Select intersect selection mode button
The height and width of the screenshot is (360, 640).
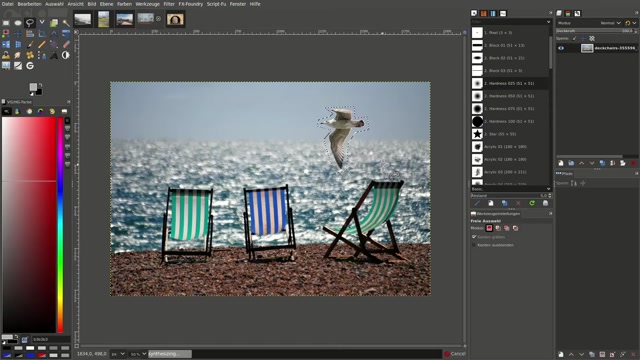[516, 228]
